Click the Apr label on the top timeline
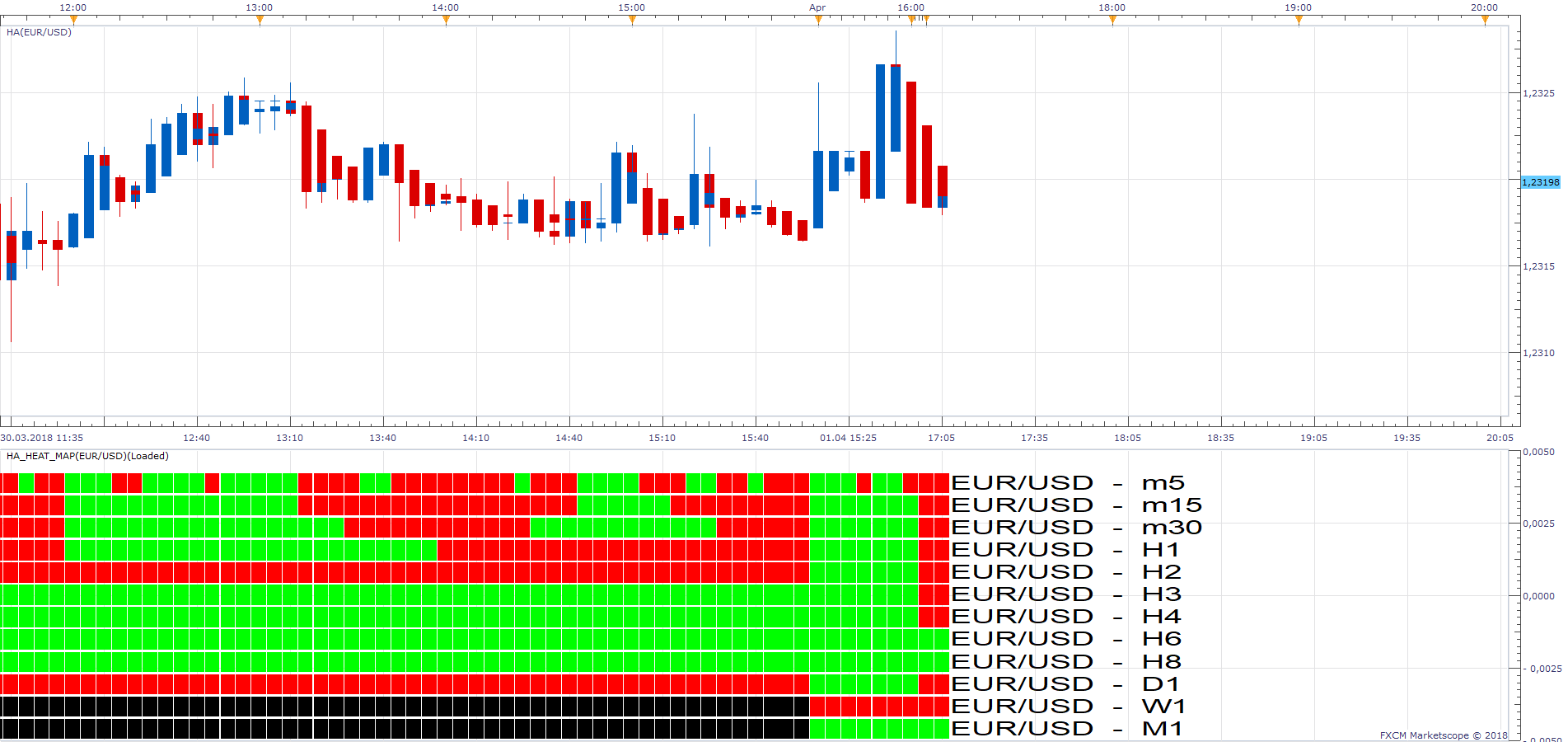The width and height of the screenshot is (1568, 742). tap(817, 7)
